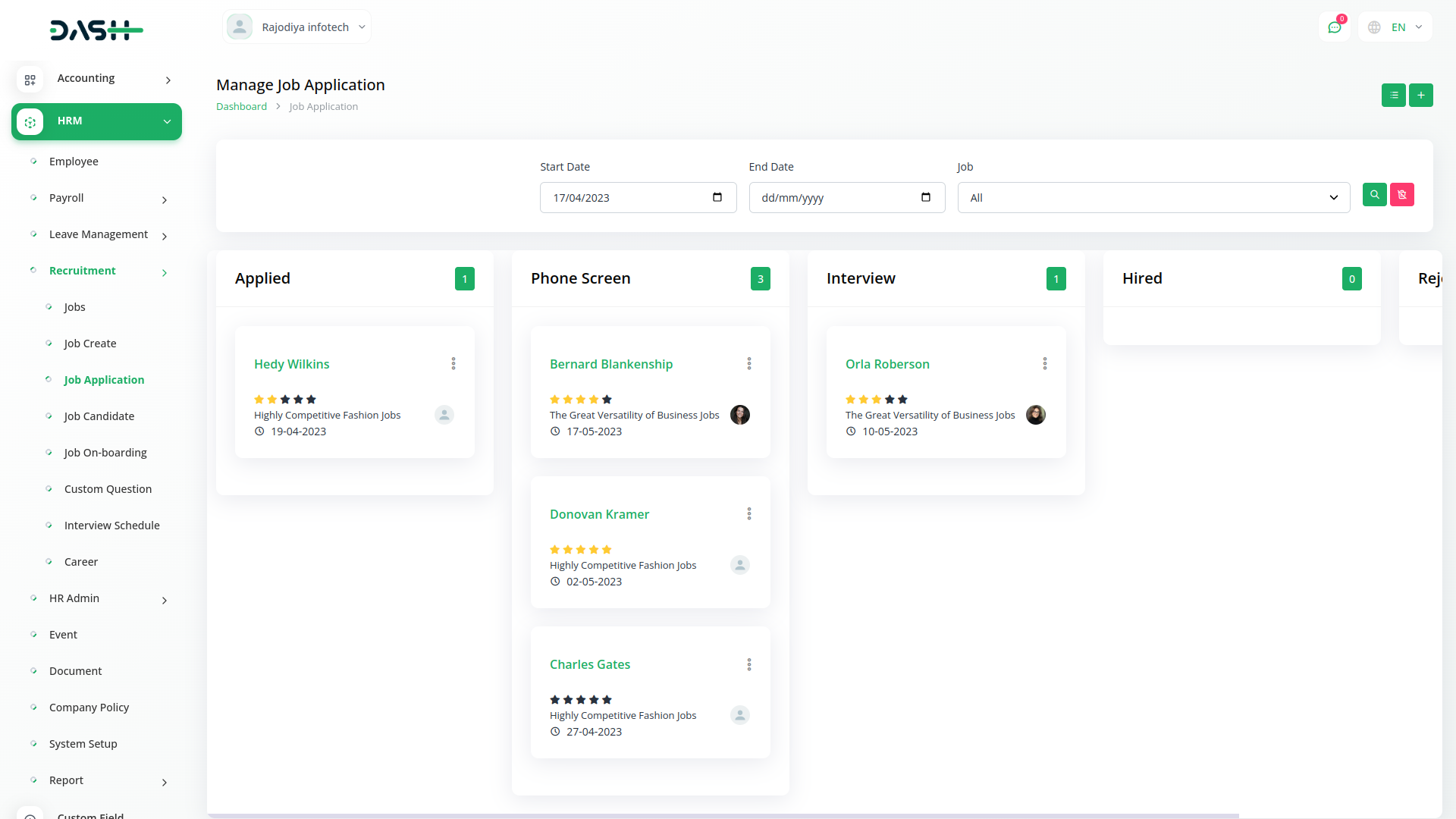
Task: Click Orla Roberson's avatar thumbnail
Action: point(1035,415)
